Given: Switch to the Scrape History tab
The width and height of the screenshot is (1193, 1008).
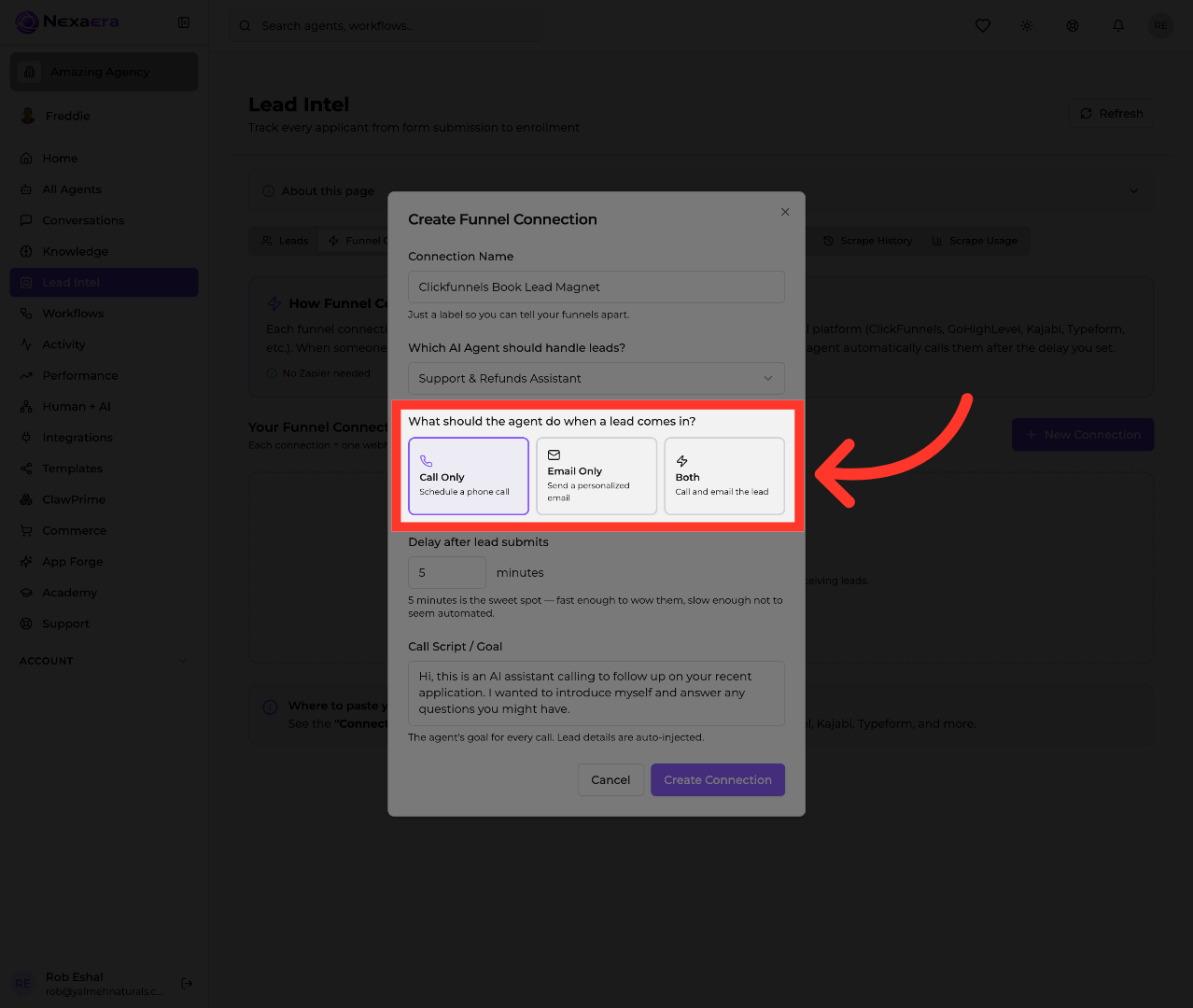Looking at the screenshot, I should [867, 241].
